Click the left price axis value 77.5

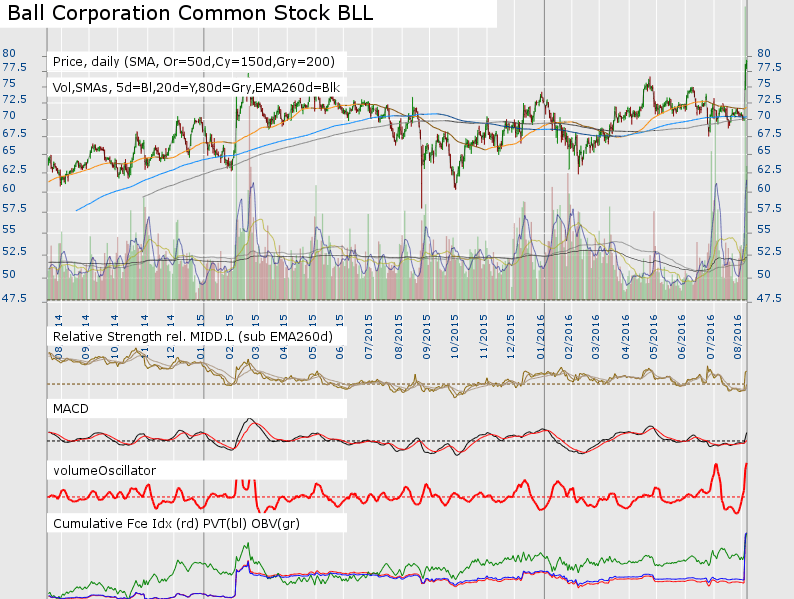coord(14,68)
